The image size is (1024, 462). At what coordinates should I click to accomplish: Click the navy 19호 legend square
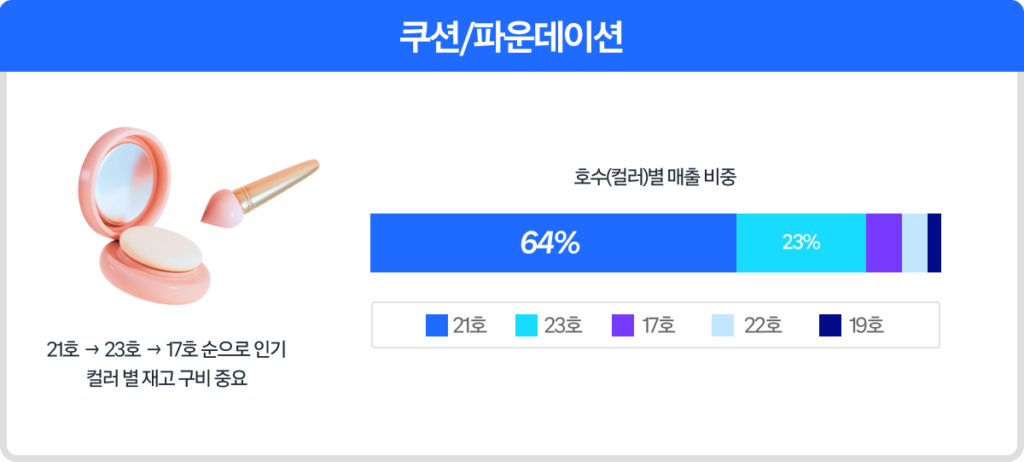pos(829,325)
